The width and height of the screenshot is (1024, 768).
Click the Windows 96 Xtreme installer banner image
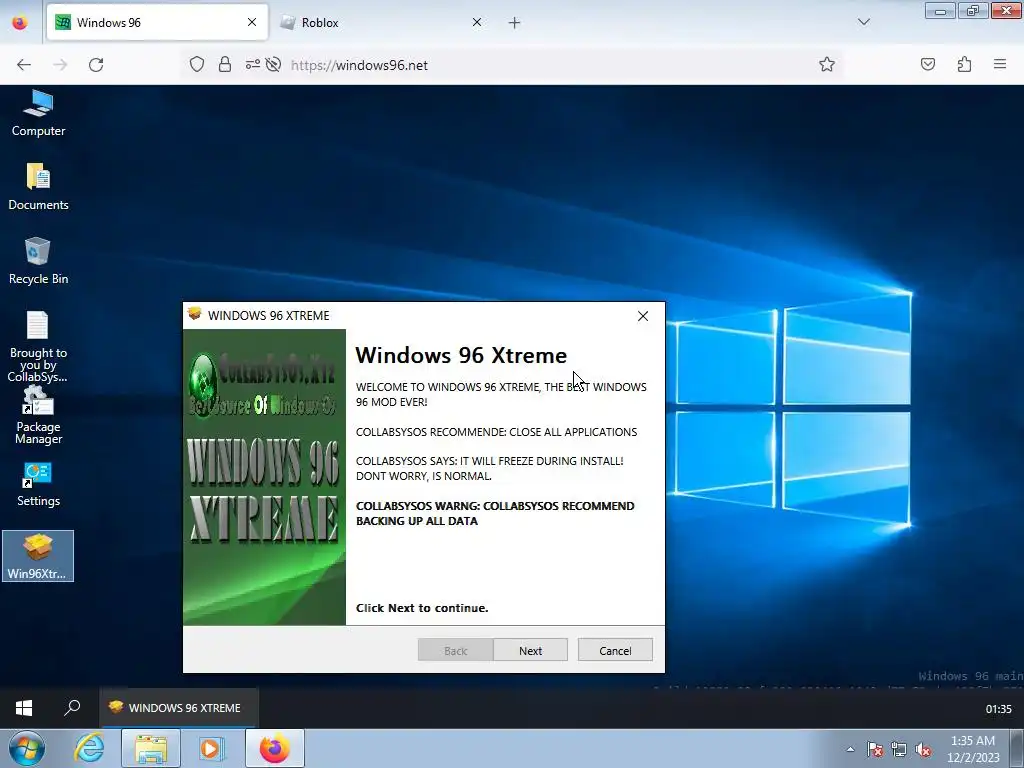[x=264, y=477]
